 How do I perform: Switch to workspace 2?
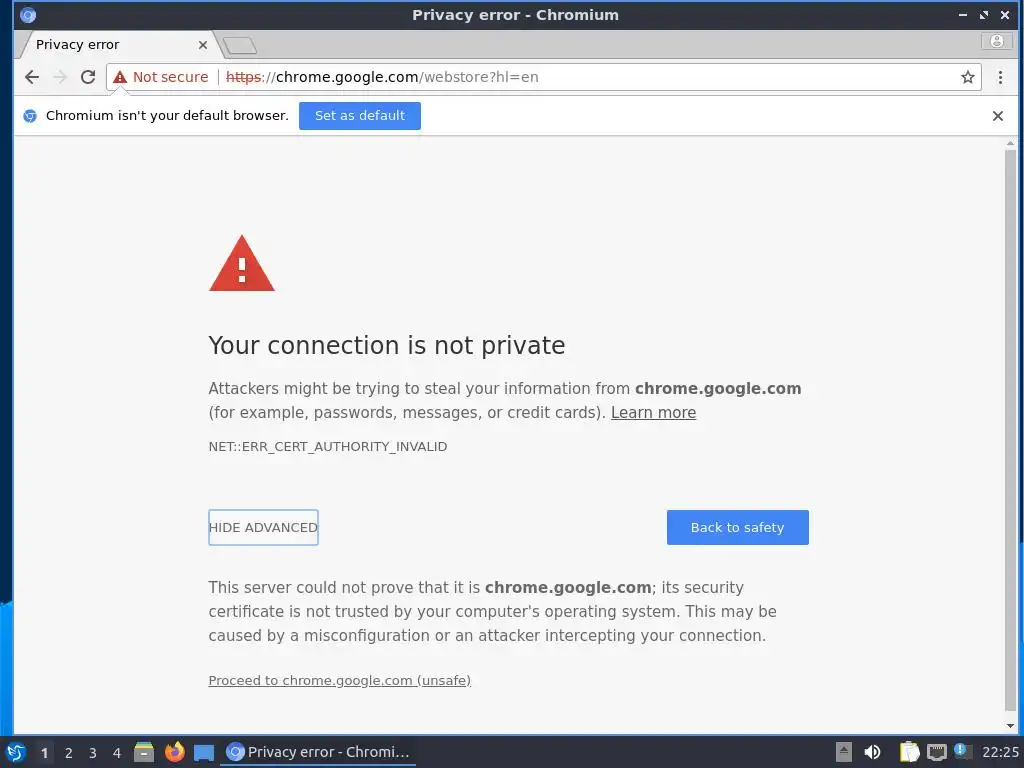69,753
